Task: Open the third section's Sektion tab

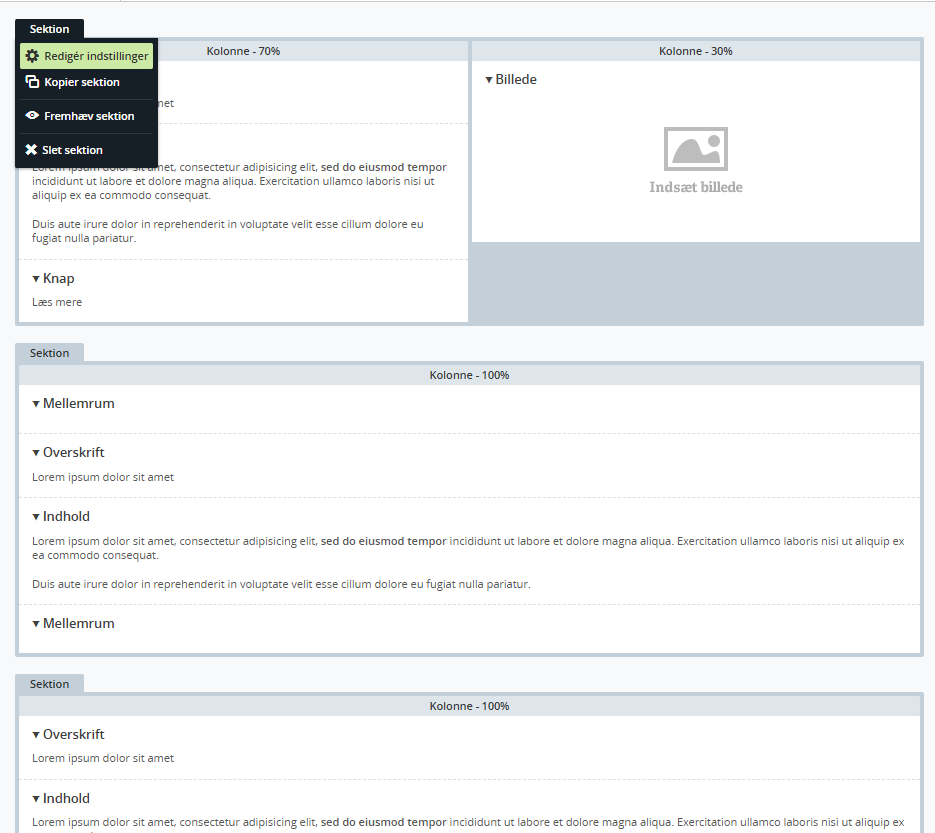Action: click(49, 684)
